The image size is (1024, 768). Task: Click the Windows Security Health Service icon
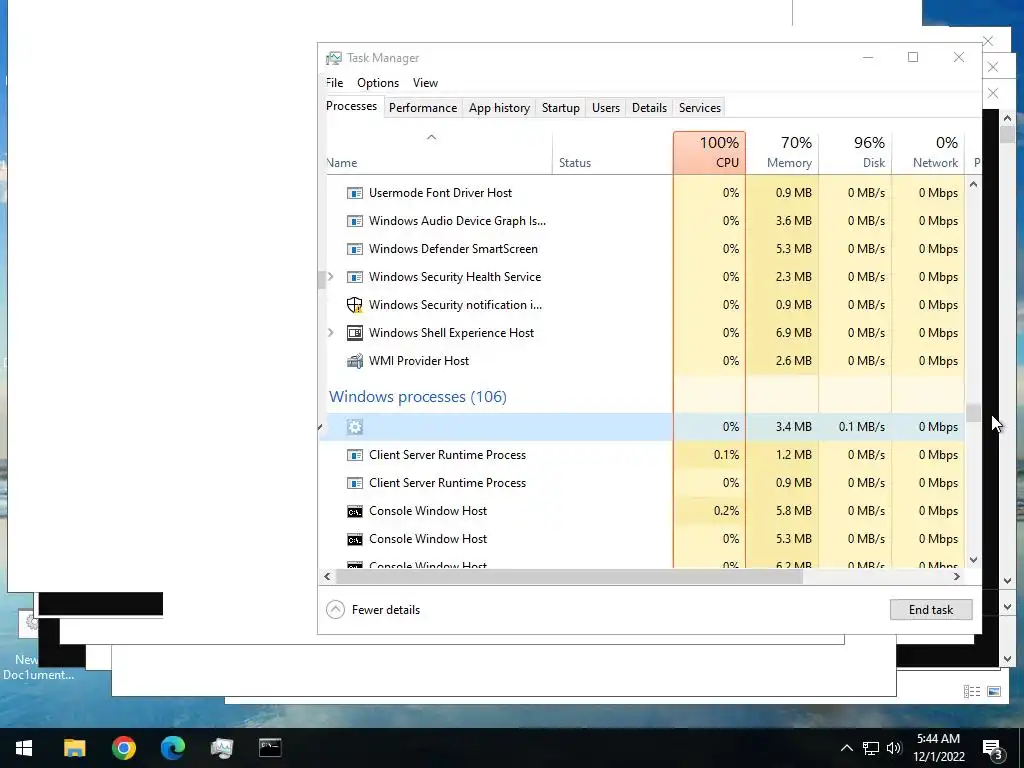(355, 277)
